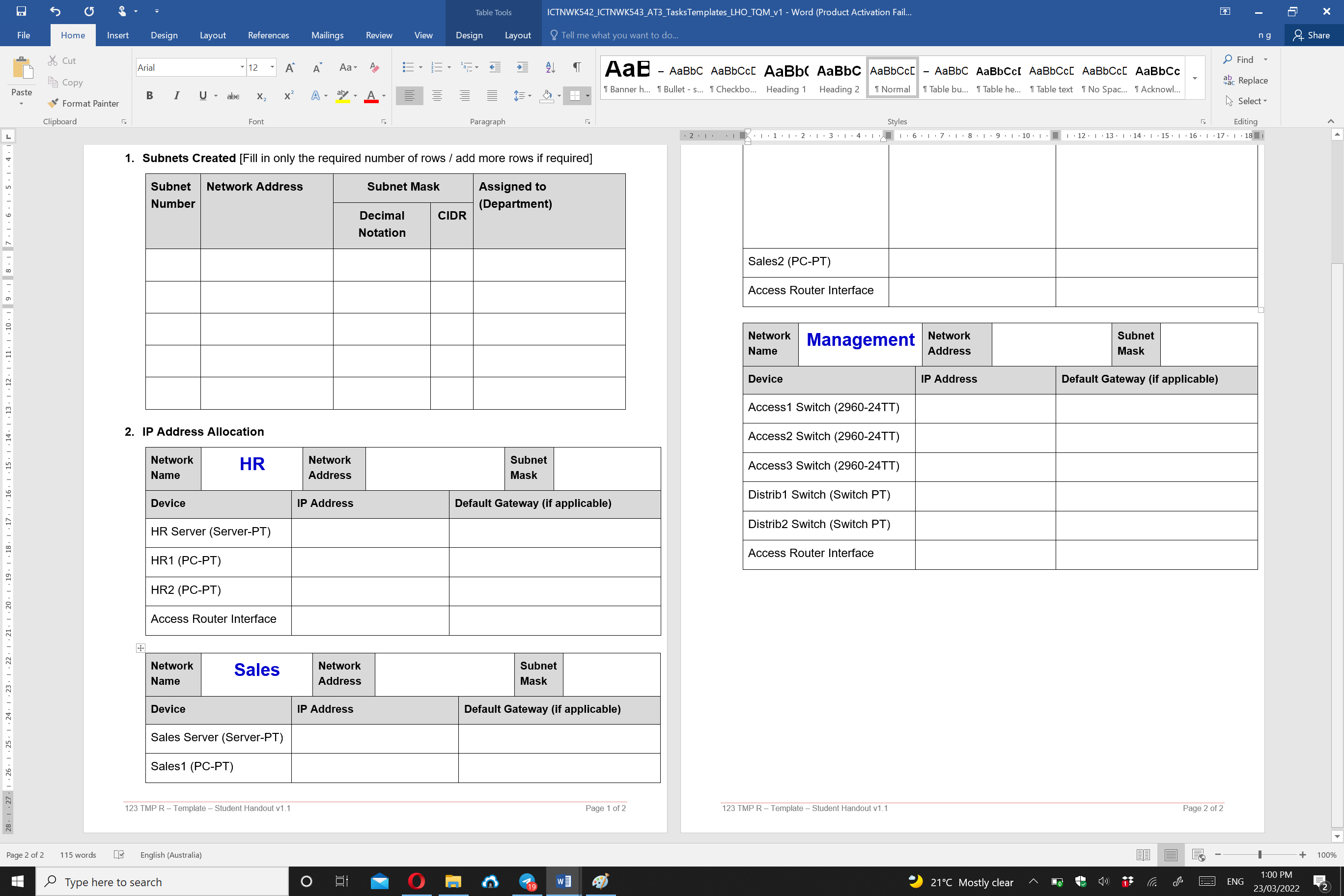
Task: Zoom out using the minus button
Action: click(1218, 855)
